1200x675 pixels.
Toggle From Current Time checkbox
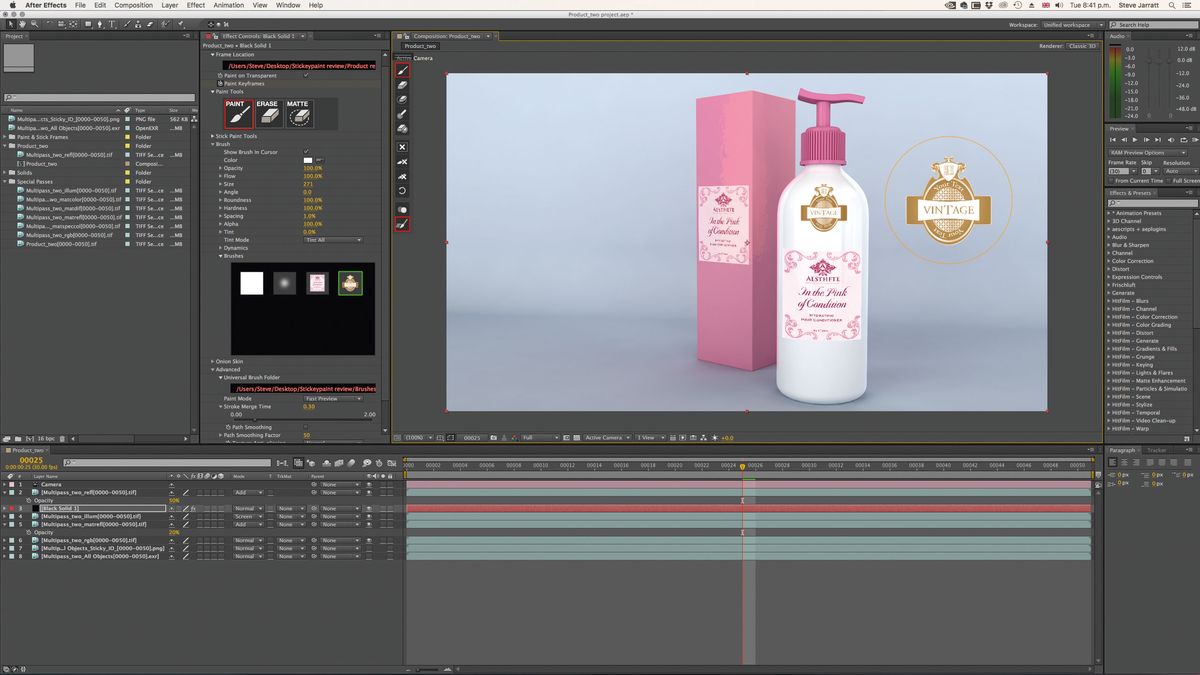point(1112,181)
